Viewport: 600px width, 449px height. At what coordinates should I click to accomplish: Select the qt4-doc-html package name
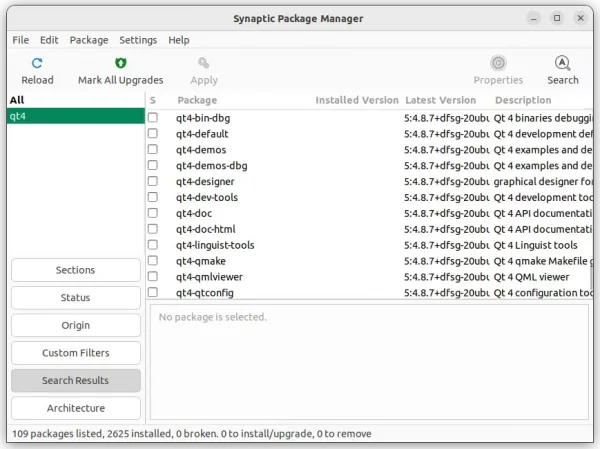click(205, 229)
